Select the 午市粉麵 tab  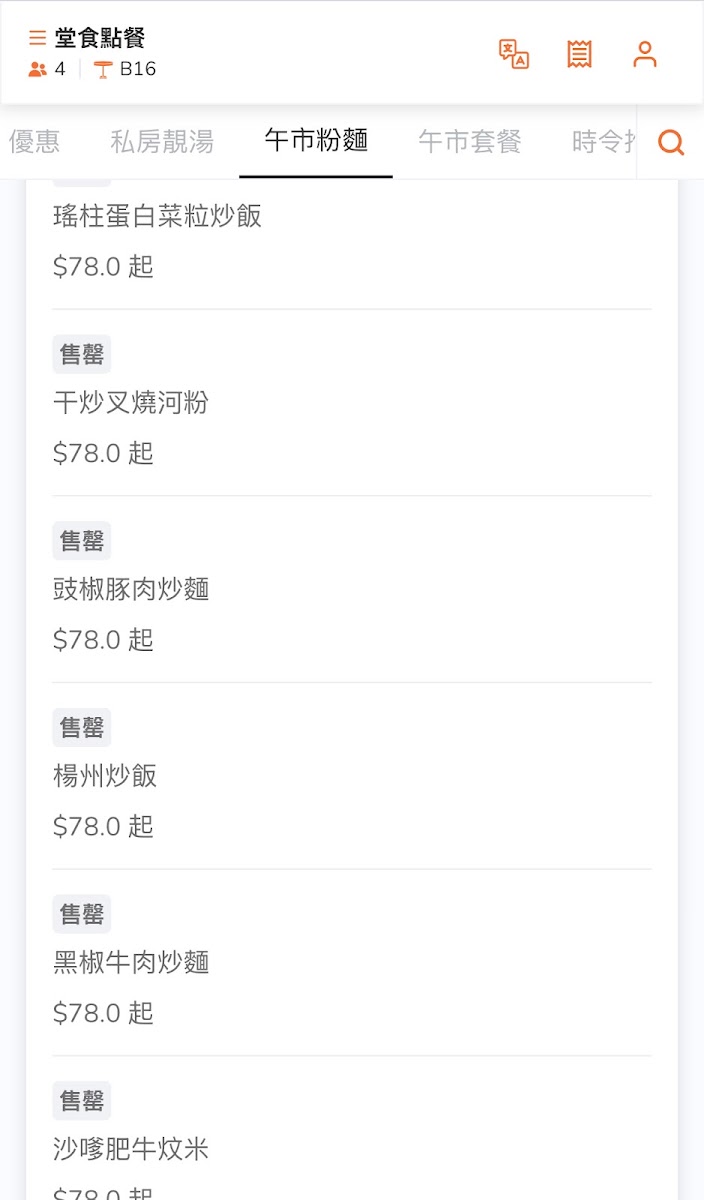[316, 141]
